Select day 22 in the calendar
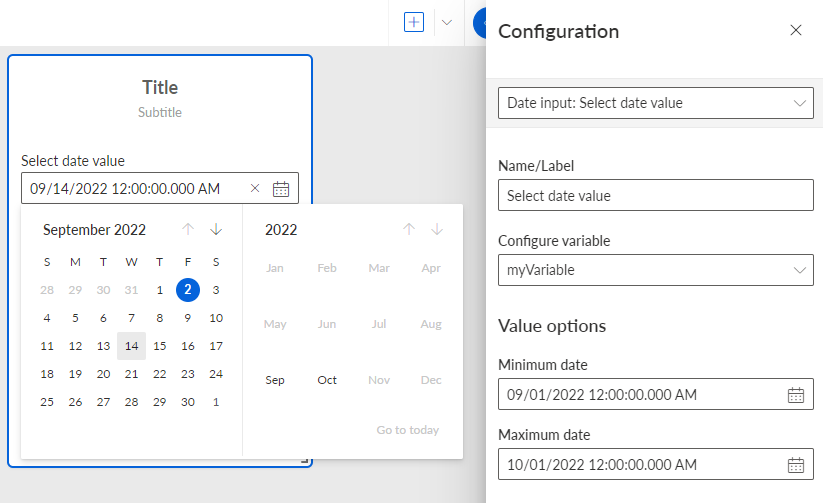Image resolution: width=823 pixels, height=503 pixels. pyautogui.click(x=160, y=374)
